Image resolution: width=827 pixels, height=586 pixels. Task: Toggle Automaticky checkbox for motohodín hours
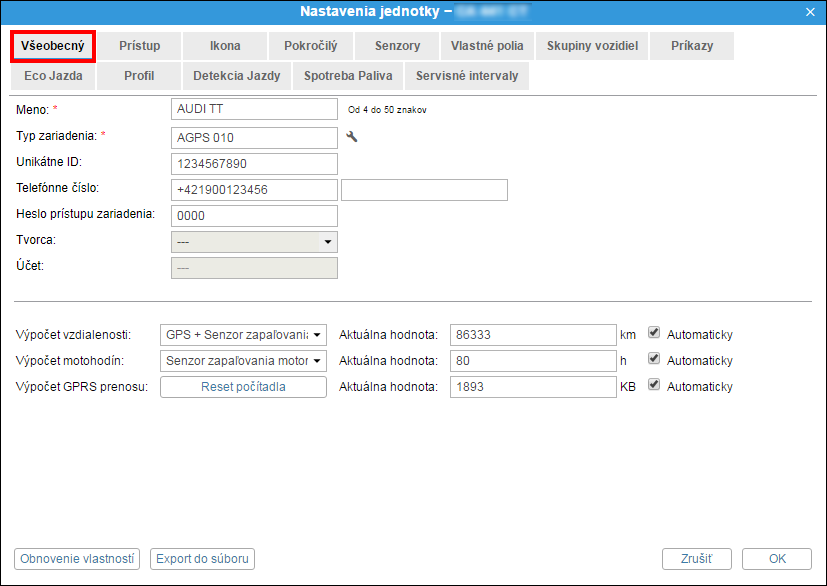[654, 359]
